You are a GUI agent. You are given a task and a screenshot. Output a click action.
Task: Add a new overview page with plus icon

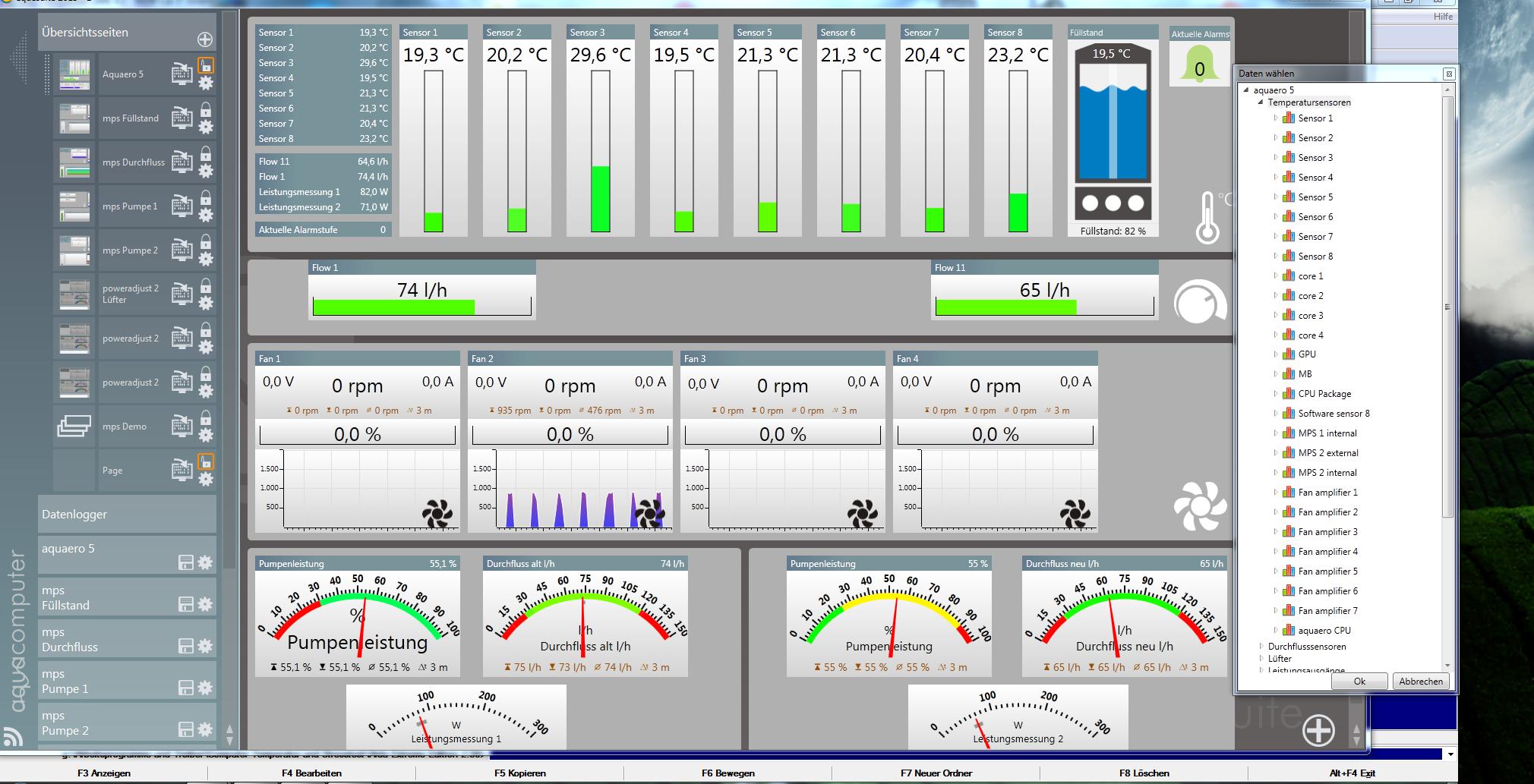pyautogui.click(x=204, y=39)
